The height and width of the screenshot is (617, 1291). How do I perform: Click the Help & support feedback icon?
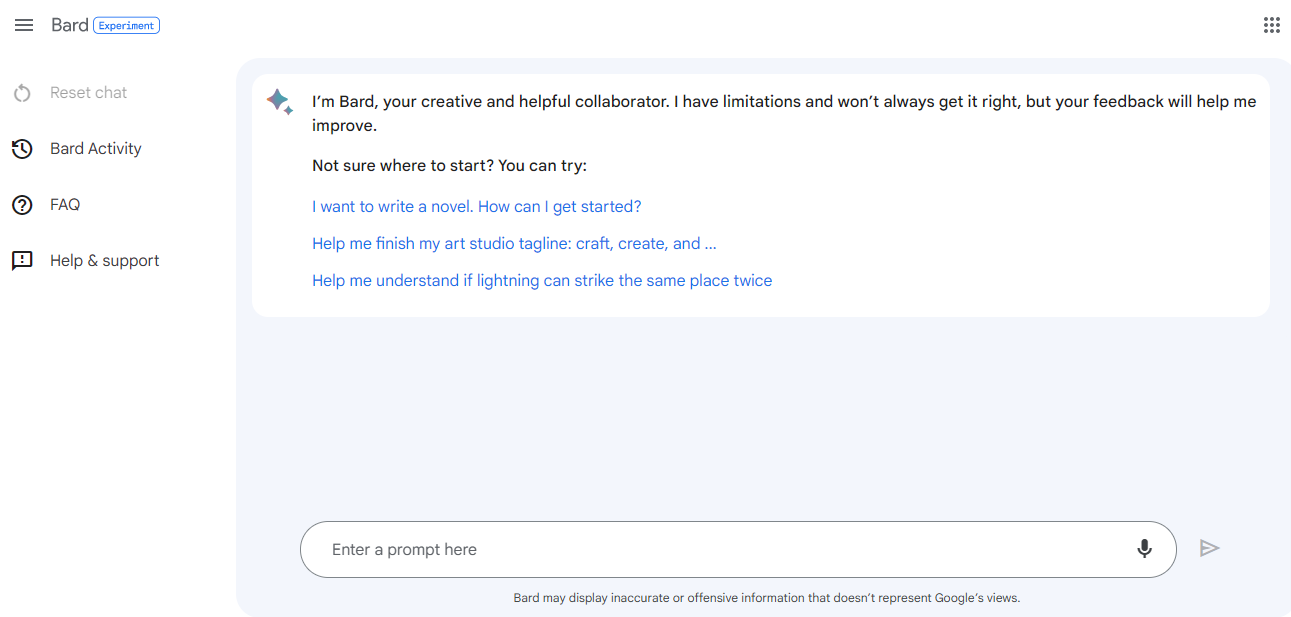[22, 261]
